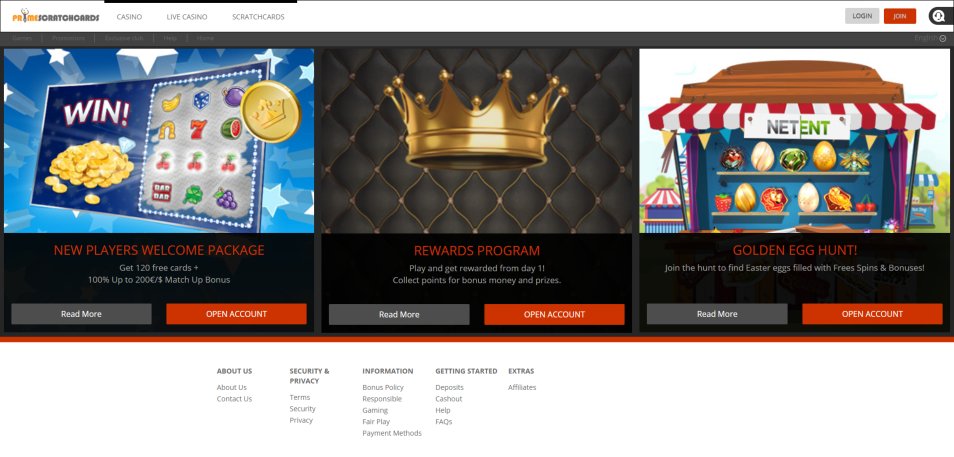Open account under Golden Egg Hunt
Image resolution: width=954 pixels, height=457 pixels.
pos(872,314)
